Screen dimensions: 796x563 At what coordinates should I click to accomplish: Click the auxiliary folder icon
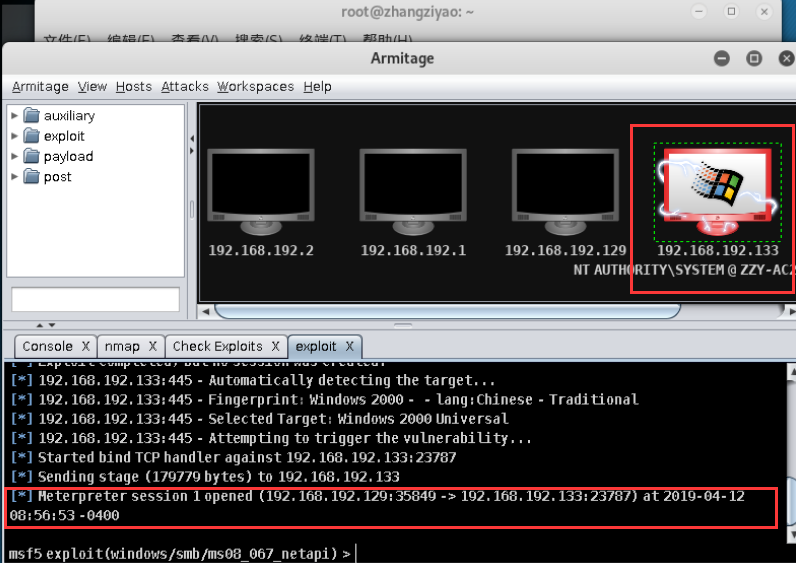pos(31,116)
